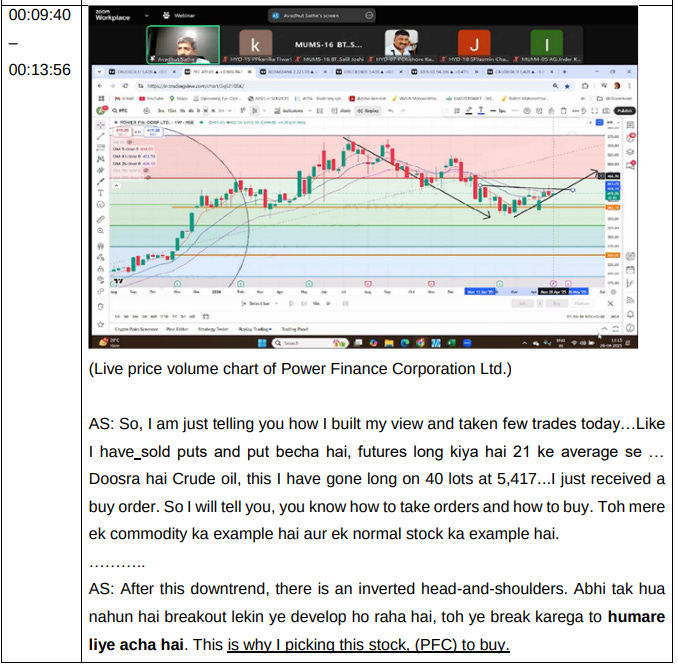Collapse the bottom panel chevron
This screenshot has width=678, height=667.
click(604, 329)
